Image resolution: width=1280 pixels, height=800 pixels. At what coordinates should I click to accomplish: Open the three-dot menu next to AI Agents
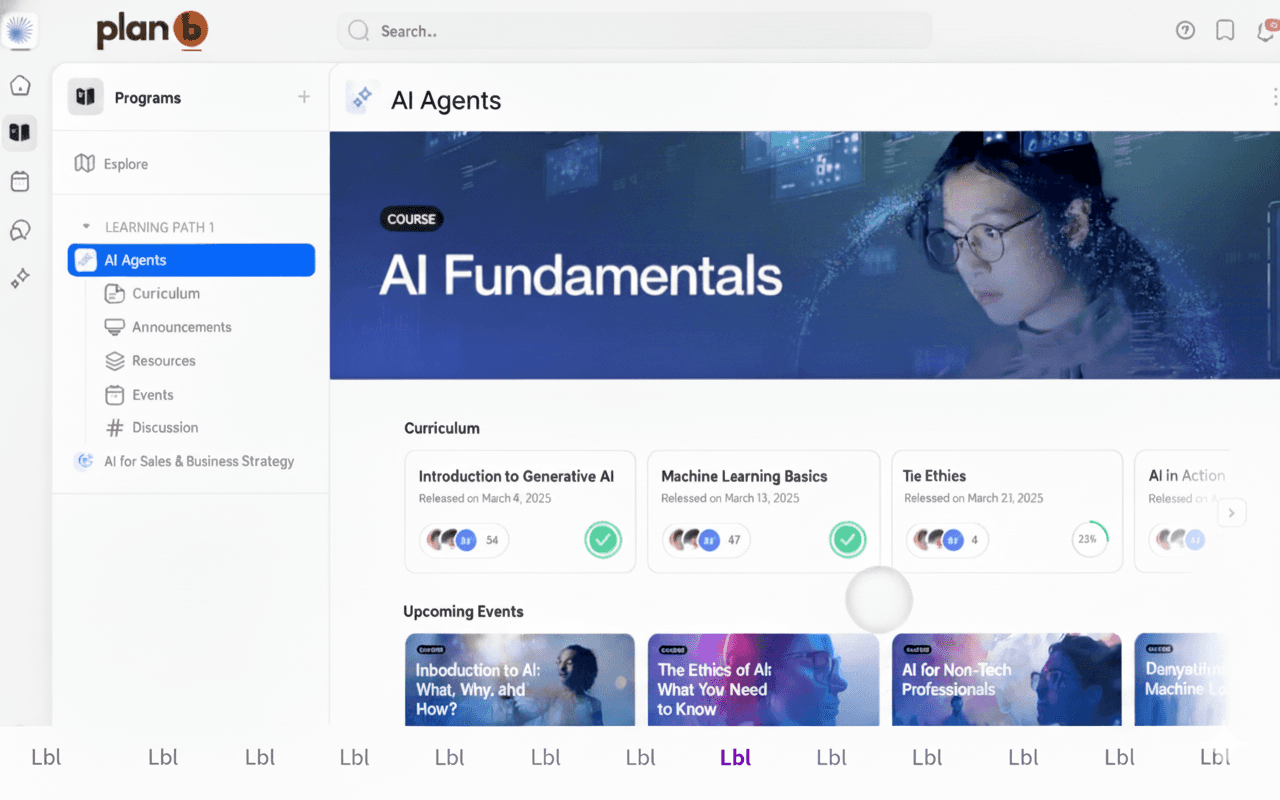click(x=1274, y=97)
